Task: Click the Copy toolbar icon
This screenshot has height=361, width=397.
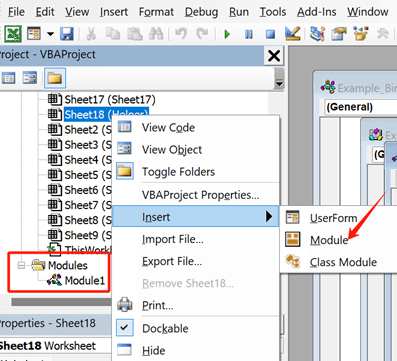Action: point(113,34)
